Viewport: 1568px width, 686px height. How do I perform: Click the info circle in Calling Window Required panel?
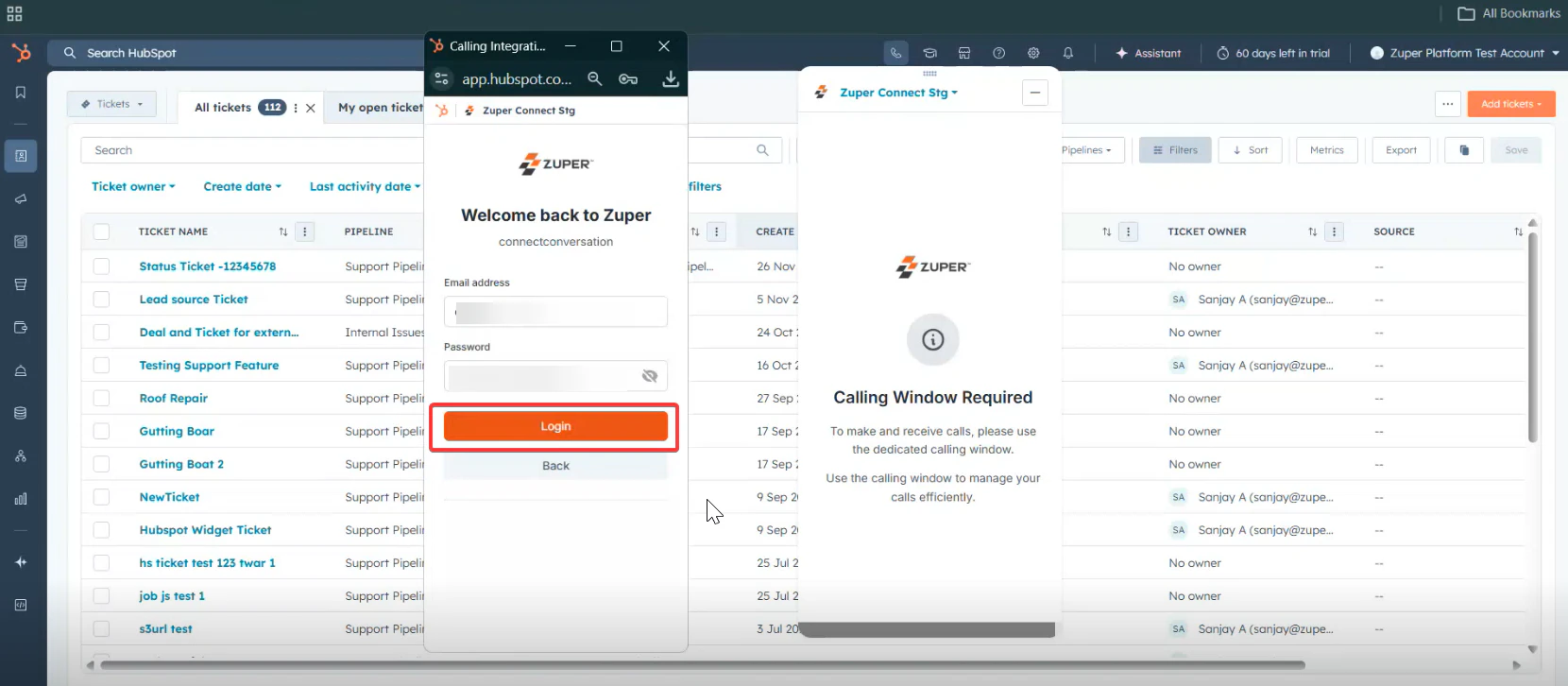[x=933, y=339]
